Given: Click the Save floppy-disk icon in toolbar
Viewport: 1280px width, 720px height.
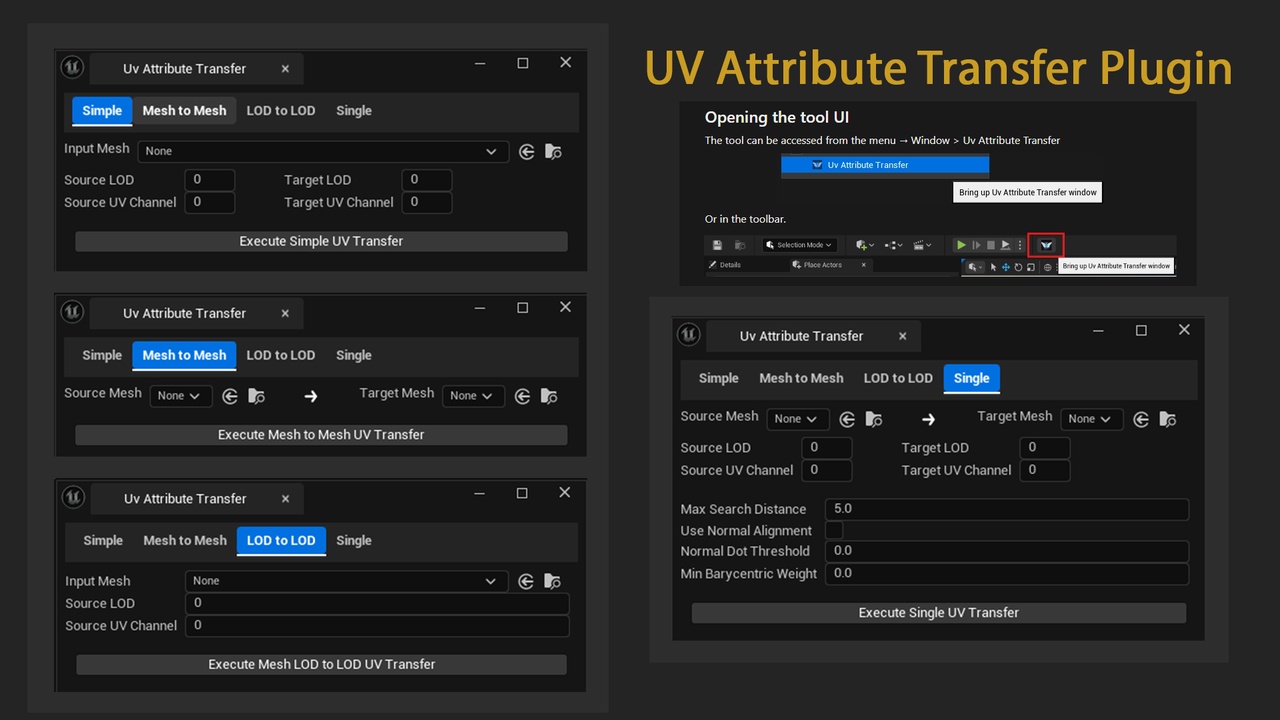Looking at the screenshot, I should coord(717,245).
